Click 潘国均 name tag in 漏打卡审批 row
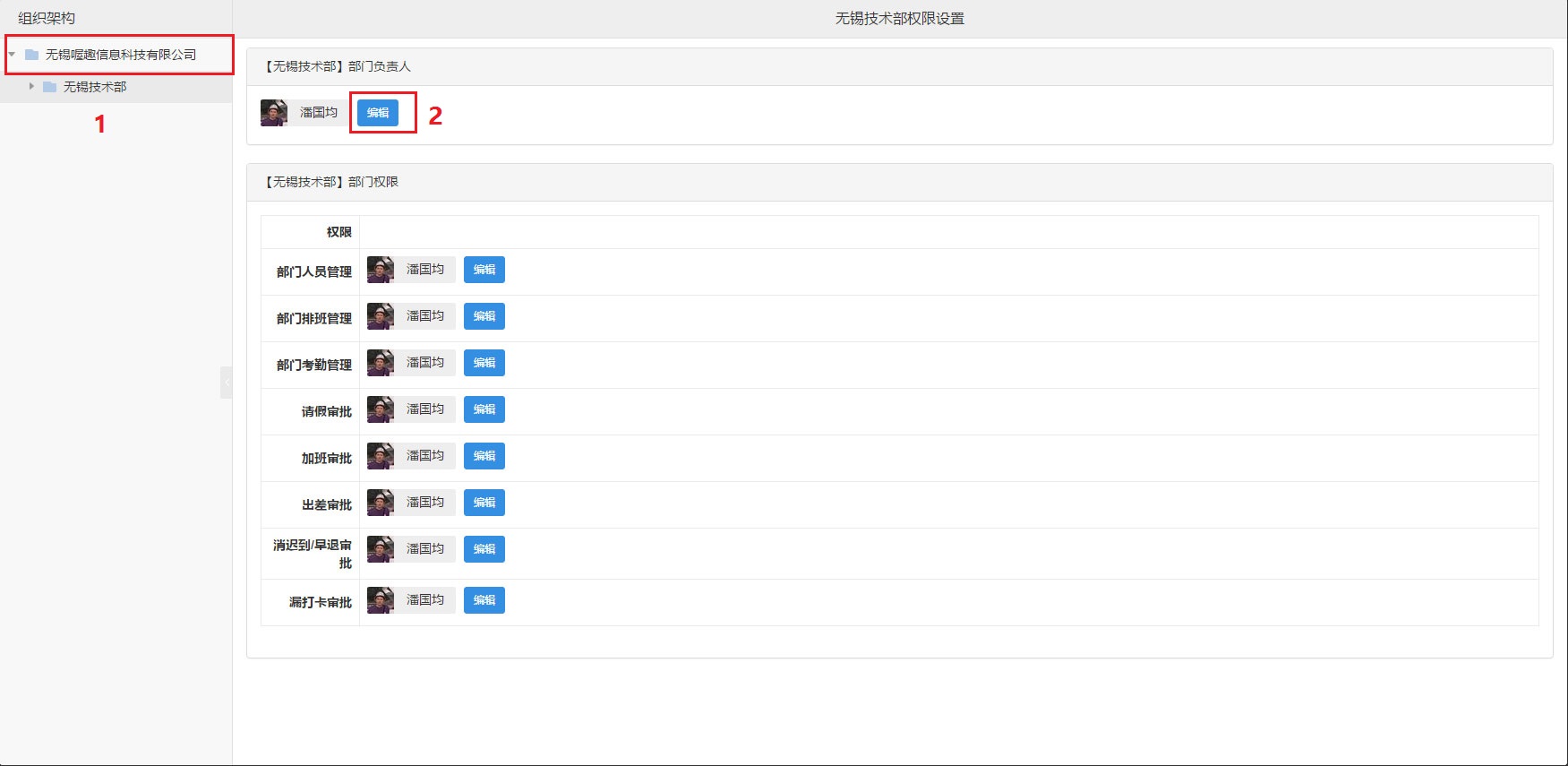This screenshot has height=766, width=1568. (425, 600)
